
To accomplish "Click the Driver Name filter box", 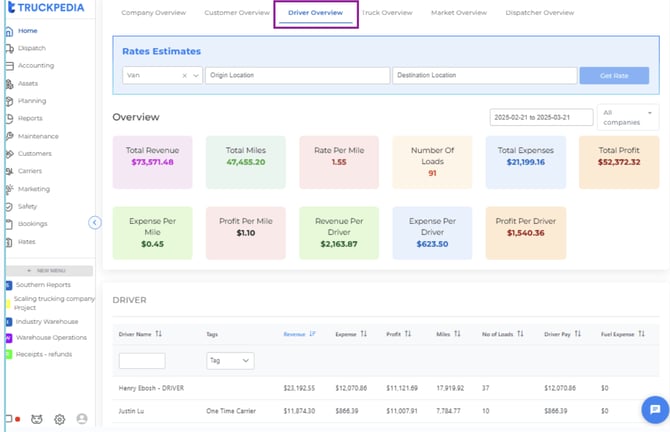I will coord(142,361).
